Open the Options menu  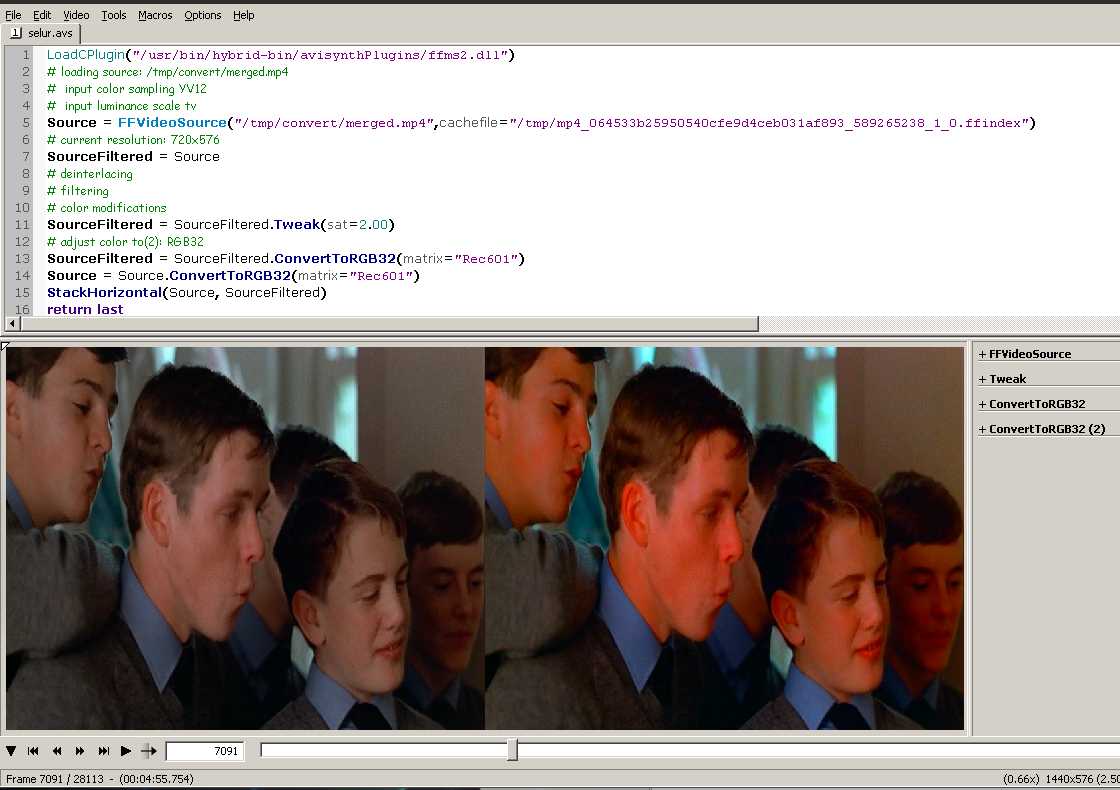pyautogui.click(x=203, y=15)
